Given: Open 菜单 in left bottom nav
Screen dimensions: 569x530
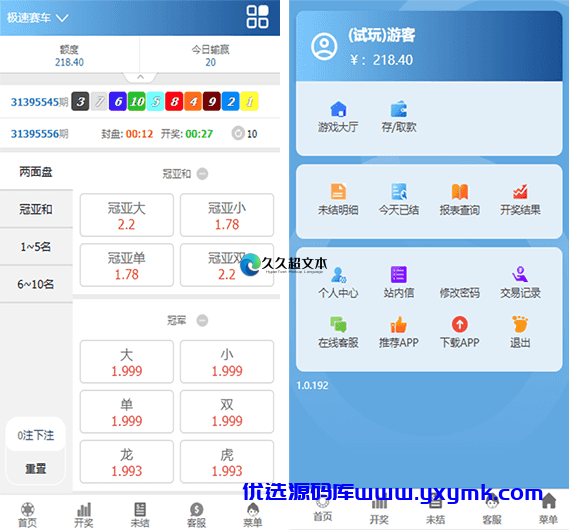Looking at the screenshot, I should coord(253,515).
